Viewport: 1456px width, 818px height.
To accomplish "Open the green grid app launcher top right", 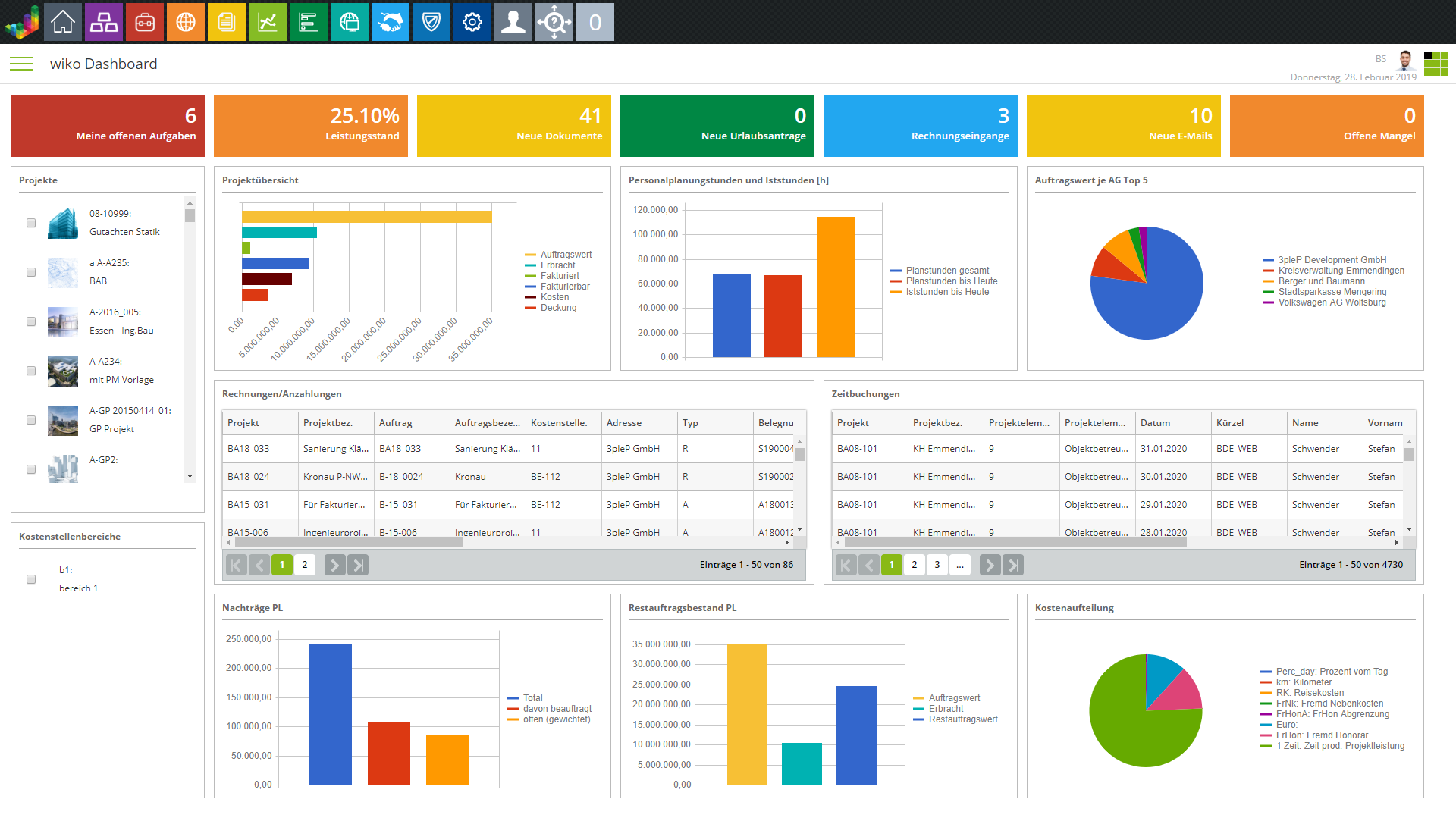I will (1437, 64).
